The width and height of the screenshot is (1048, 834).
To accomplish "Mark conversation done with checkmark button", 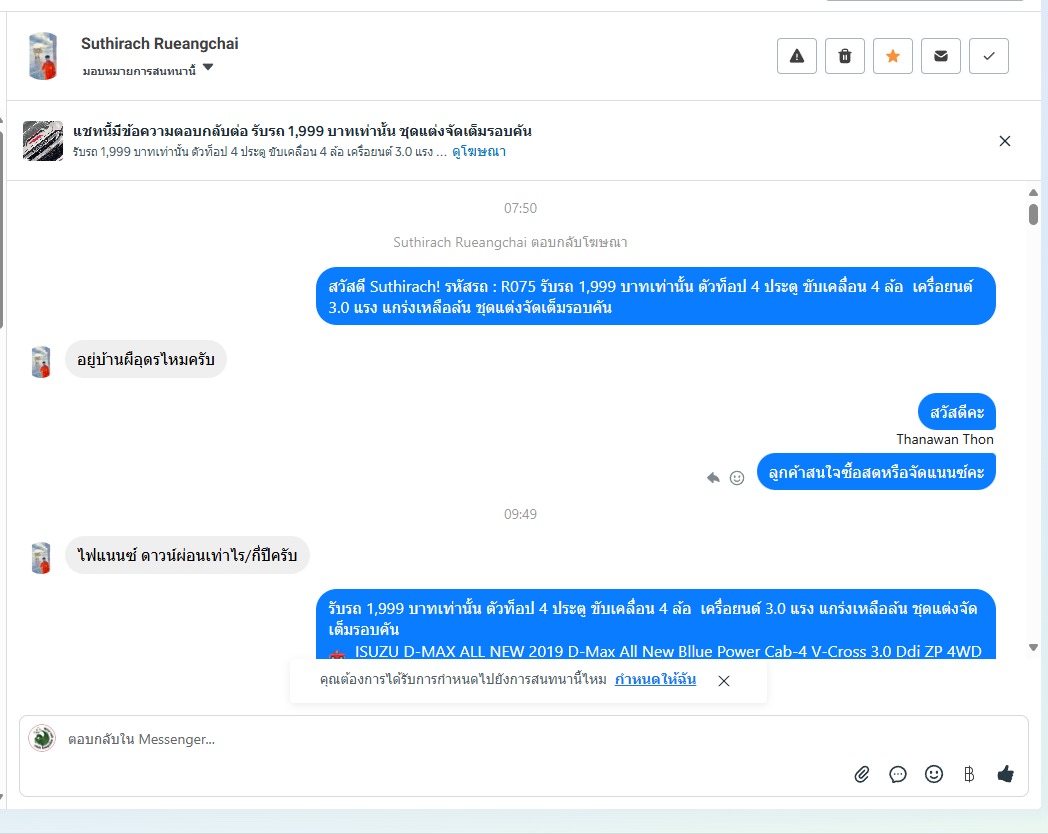I will point(989,56).
